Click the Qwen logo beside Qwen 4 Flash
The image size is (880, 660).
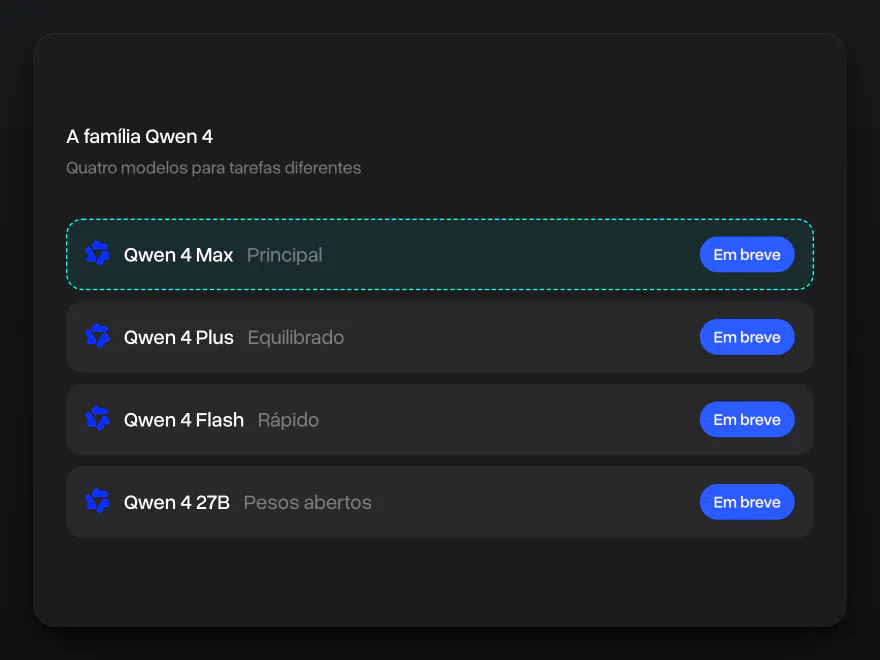(x=98, y=419)
